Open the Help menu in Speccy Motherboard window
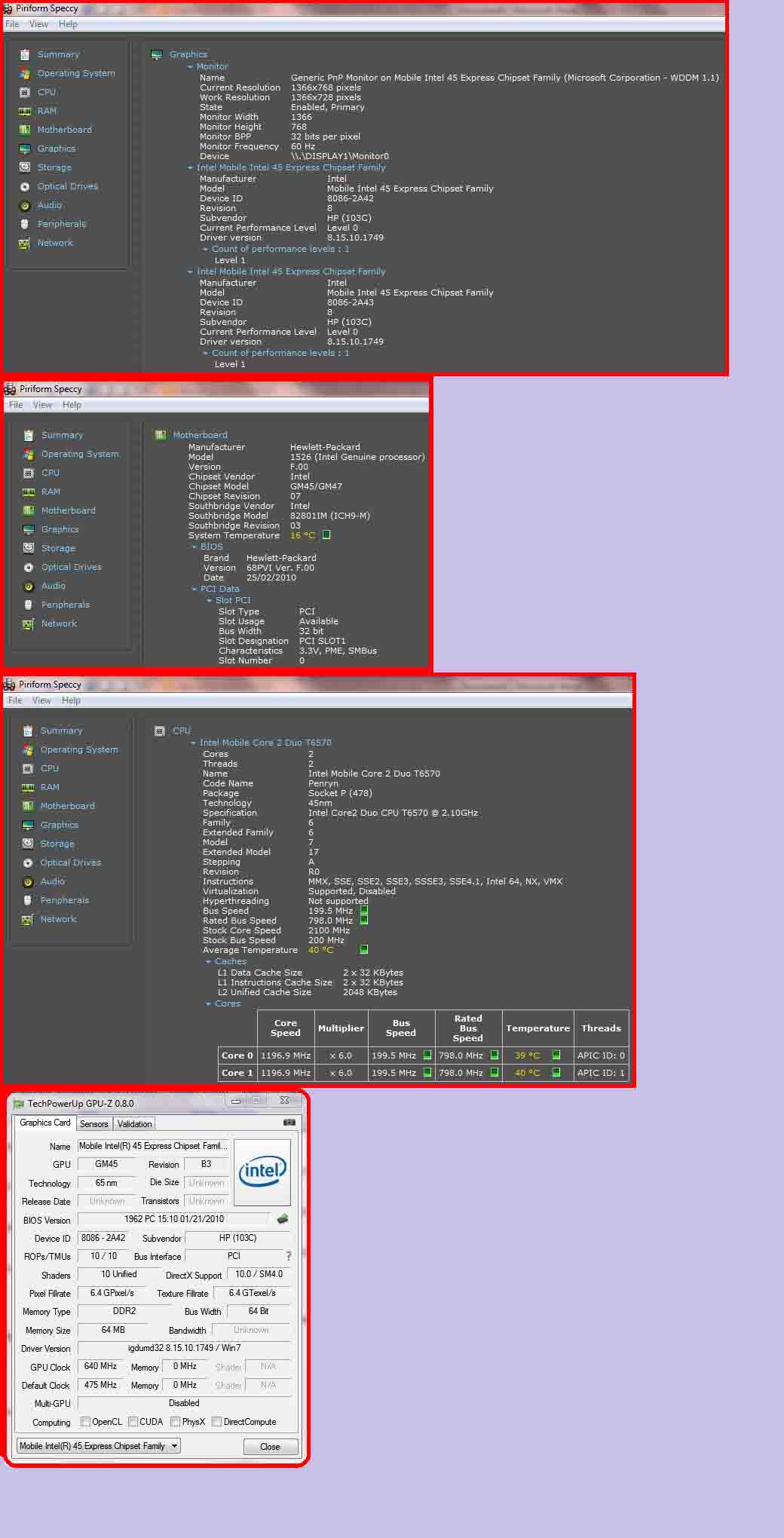Screen dimensions: 784x1538 (72, 405)
